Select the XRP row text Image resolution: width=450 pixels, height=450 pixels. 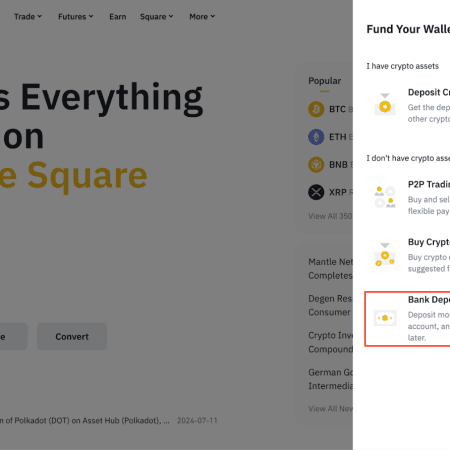point(338,192)
